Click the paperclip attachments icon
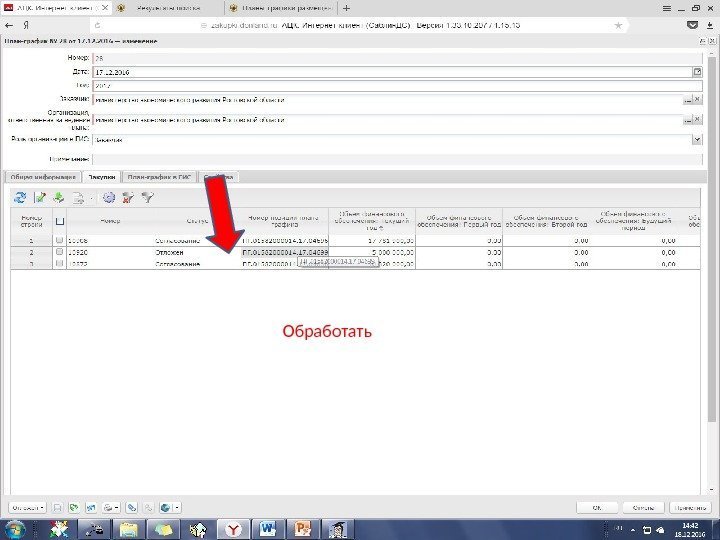This screenshot has height=540, width=720. 132,508
